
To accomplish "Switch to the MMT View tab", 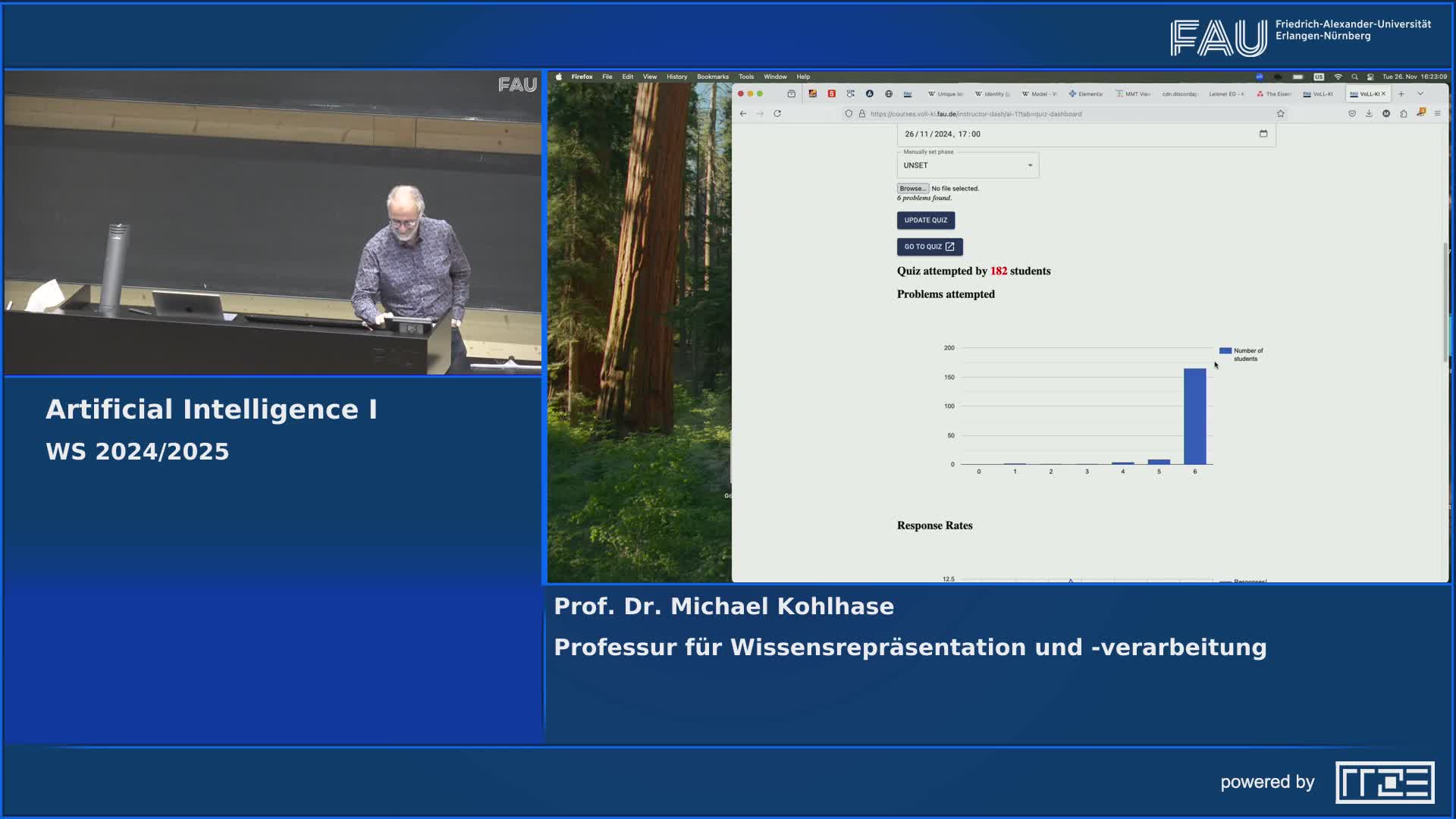I will point(1134,94).
